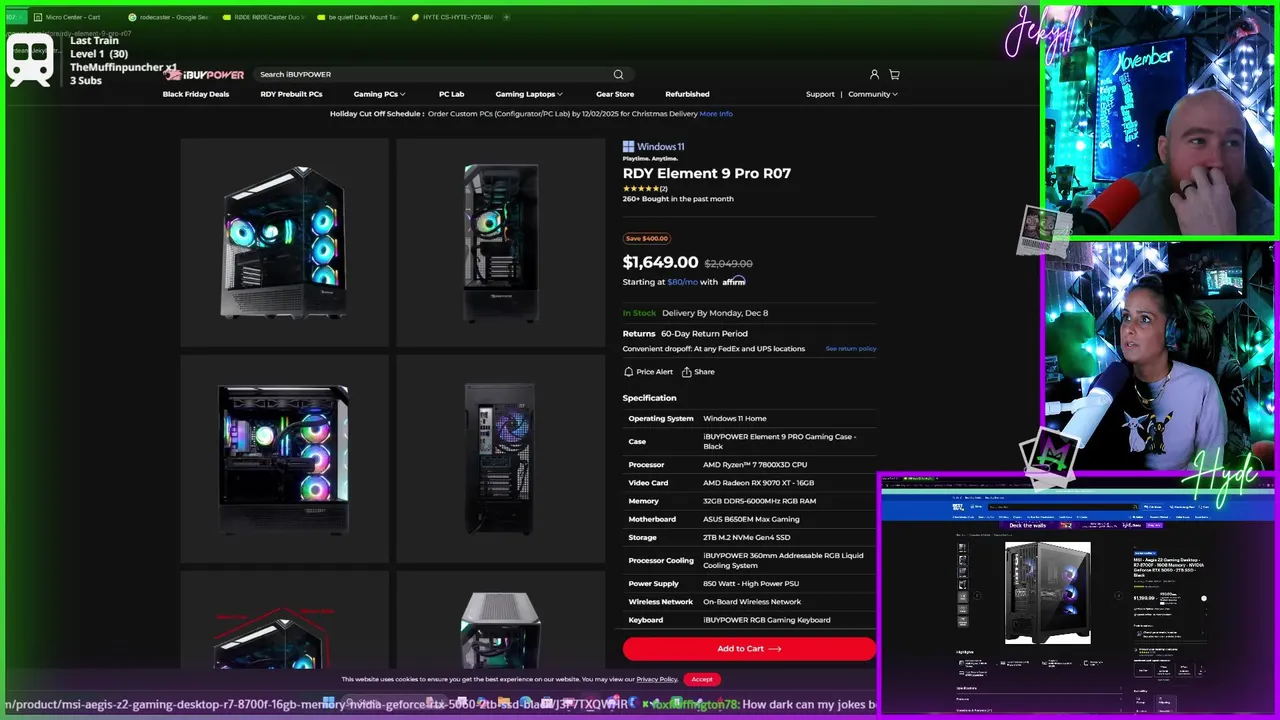This screenshot has height=720, width=1280.
Task: Click the Windows 11 logo badge
Action: (653, 146)
